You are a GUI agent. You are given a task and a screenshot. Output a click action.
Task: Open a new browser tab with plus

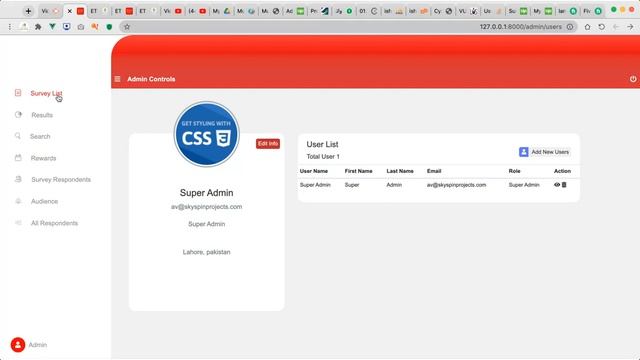click(x=28, y=11)
